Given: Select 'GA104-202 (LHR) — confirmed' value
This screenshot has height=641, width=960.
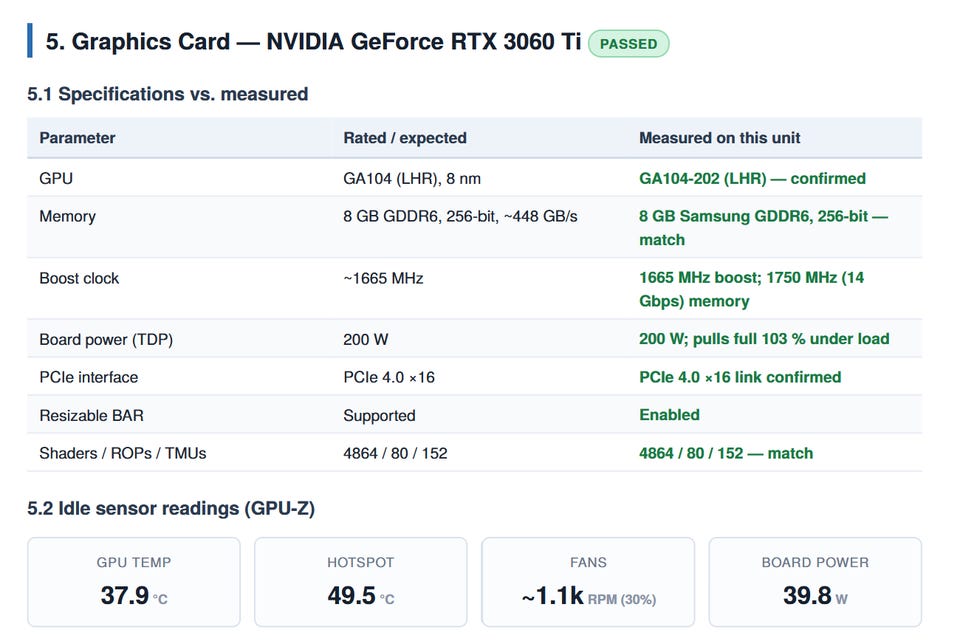Looking at the screenshot, I should pos(752,178).
